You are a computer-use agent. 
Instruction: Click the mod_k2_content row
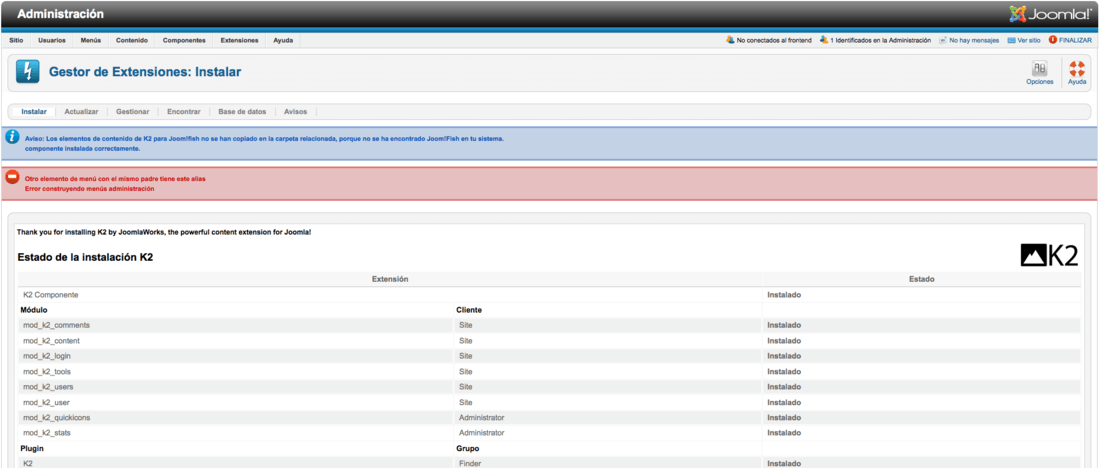click(x=549, y=341)
